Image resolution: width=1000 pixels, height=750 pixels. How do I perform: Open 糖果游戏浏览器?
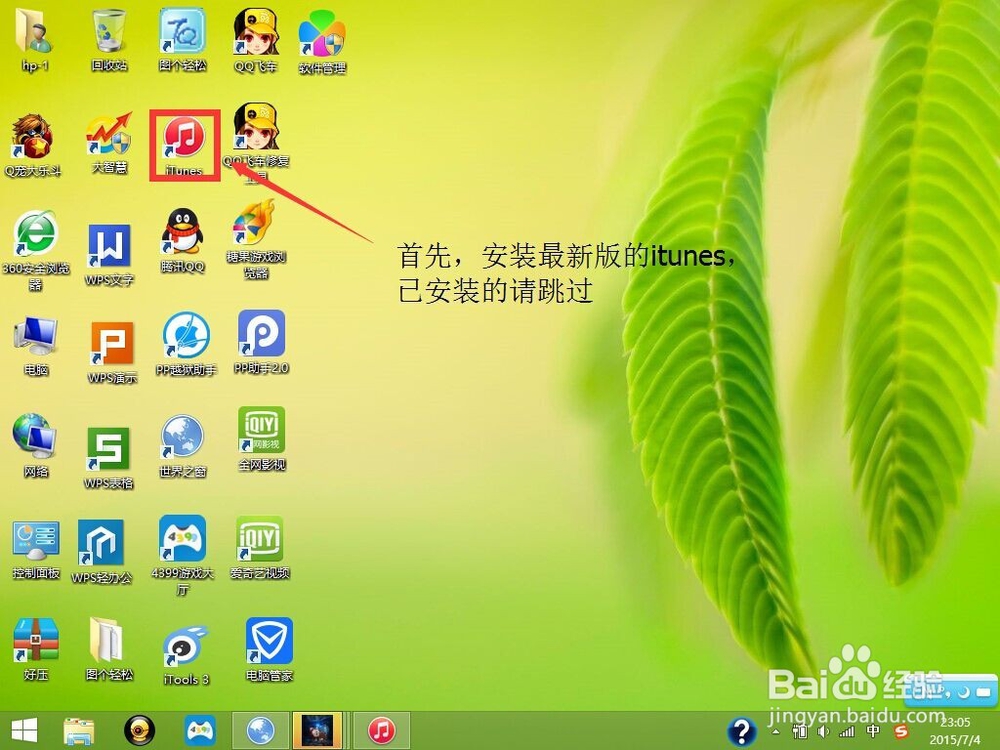point(256,240)
